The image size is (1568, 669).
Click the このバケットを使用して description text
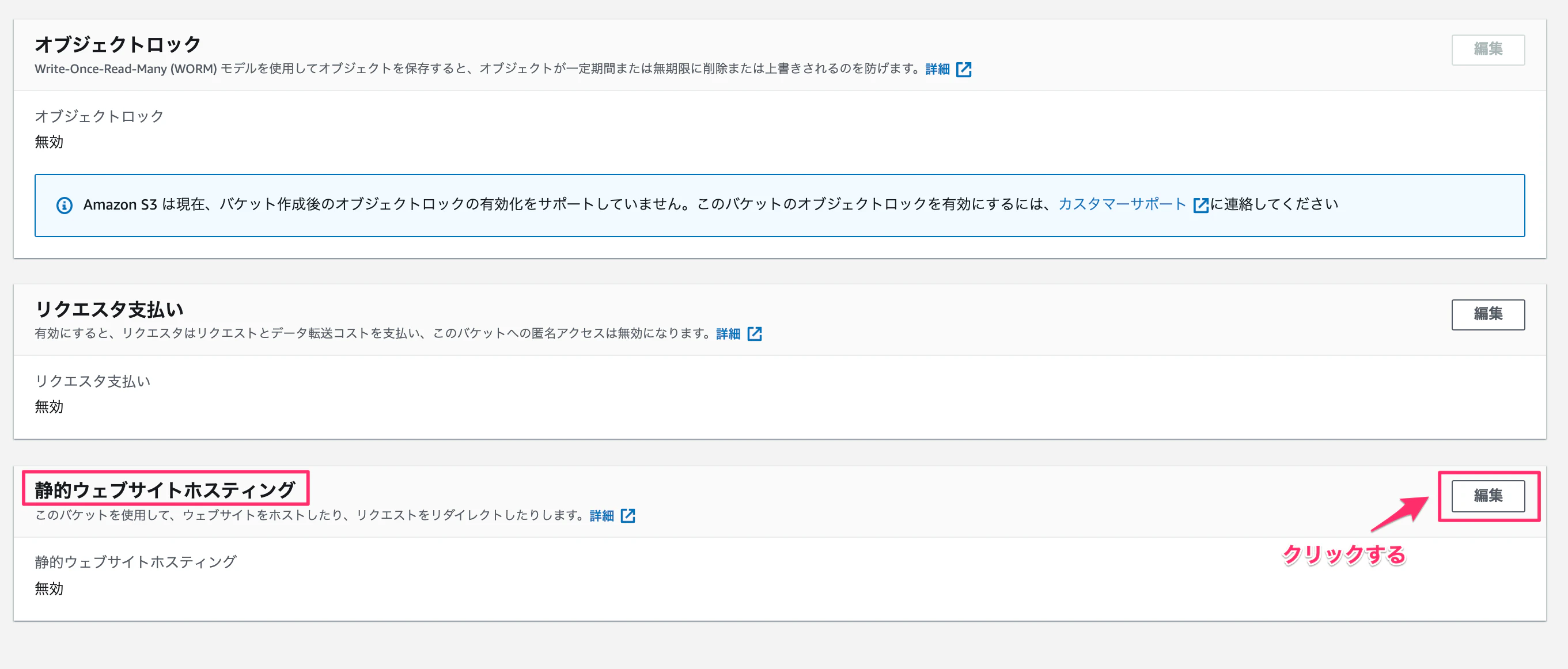(310, 515)
